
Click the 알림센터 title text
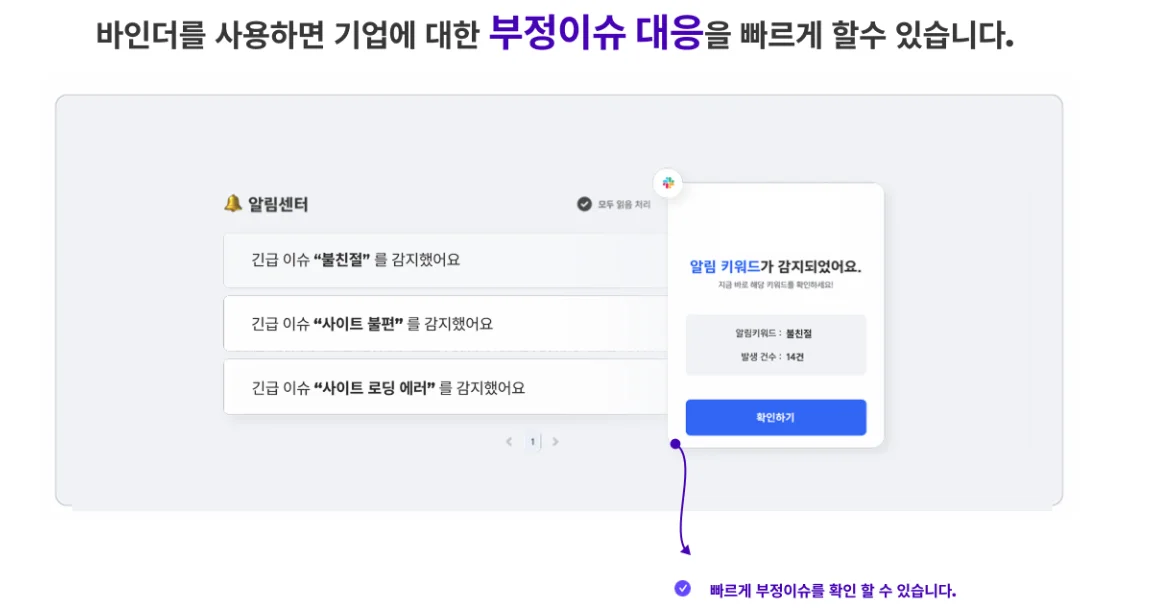click(x=278, y=204)
